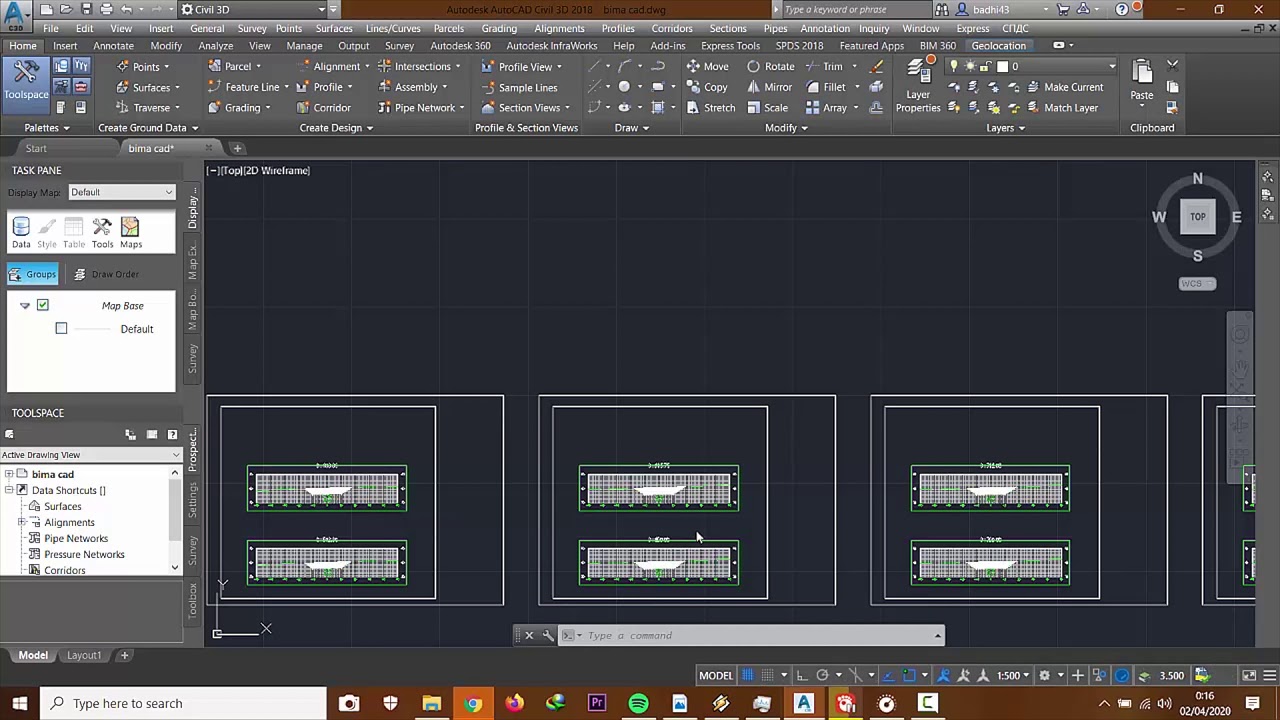Click the Make Current layer button
The image size is (1280, 720).
point(1065,87)
